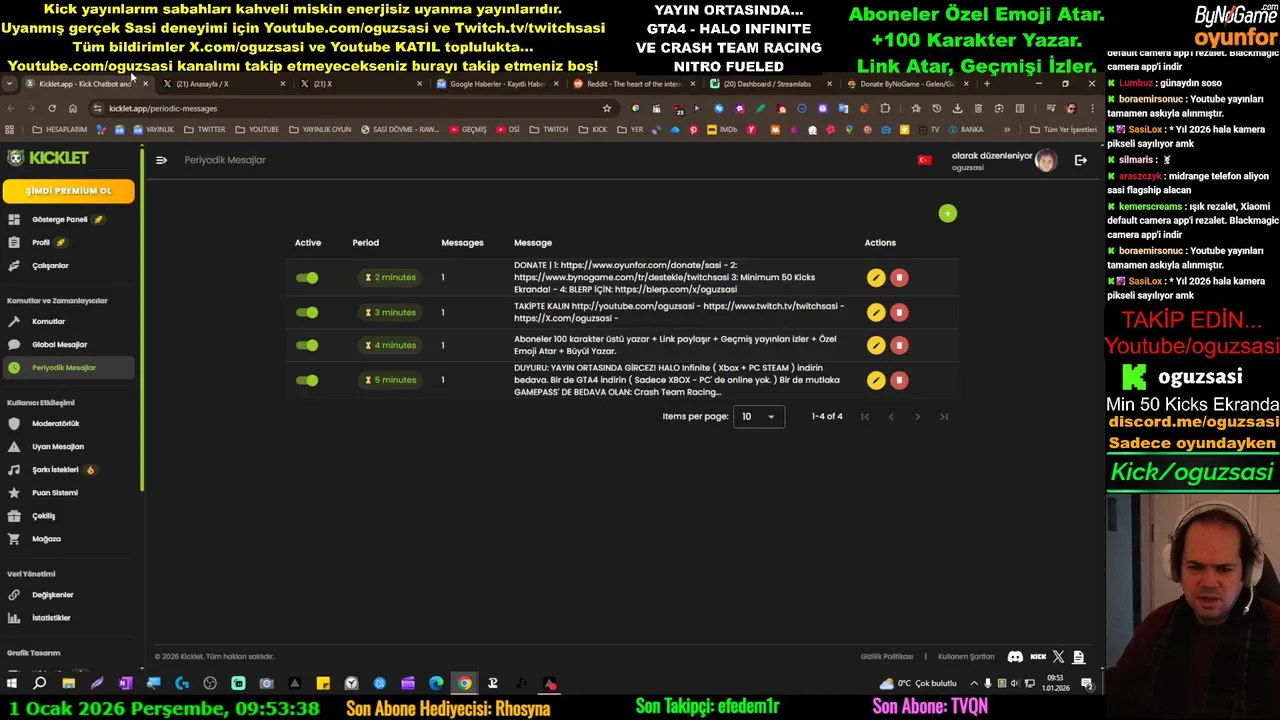Open the oguzsasi profile avatar

pyautogui.click(x=1045, y=161)
